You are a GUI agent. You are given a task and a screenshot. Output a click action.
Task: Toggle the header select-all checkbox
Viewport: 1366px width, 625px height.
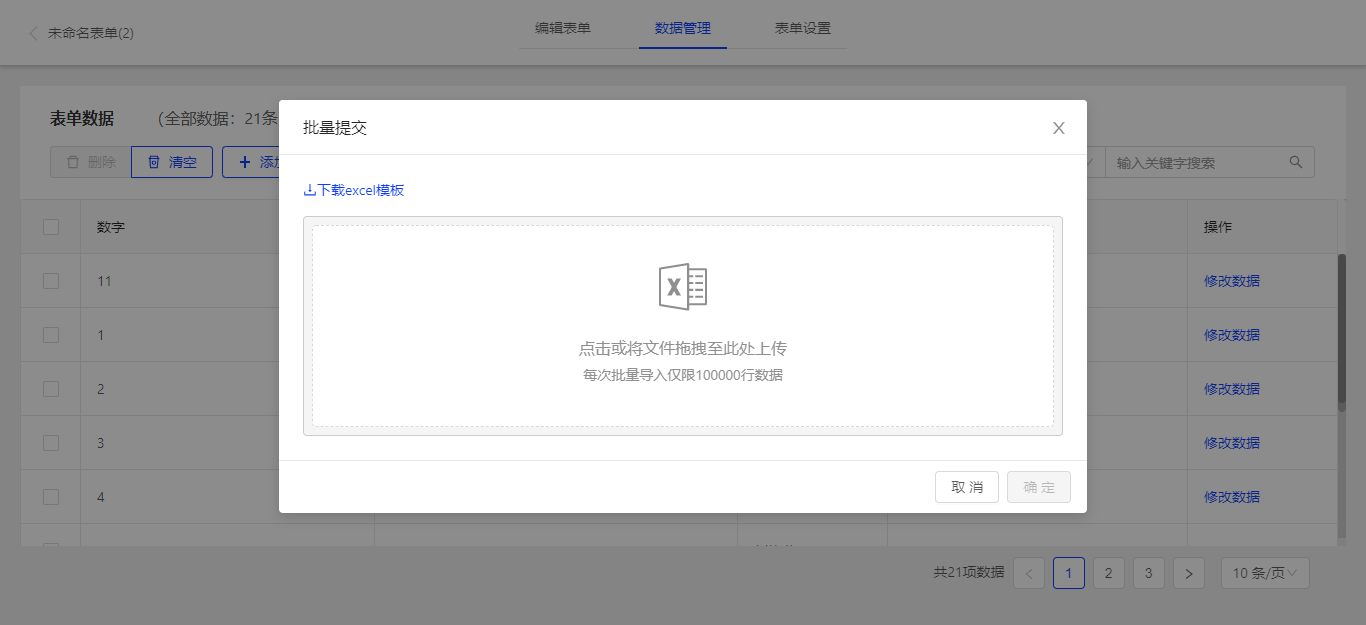(51, 227)
